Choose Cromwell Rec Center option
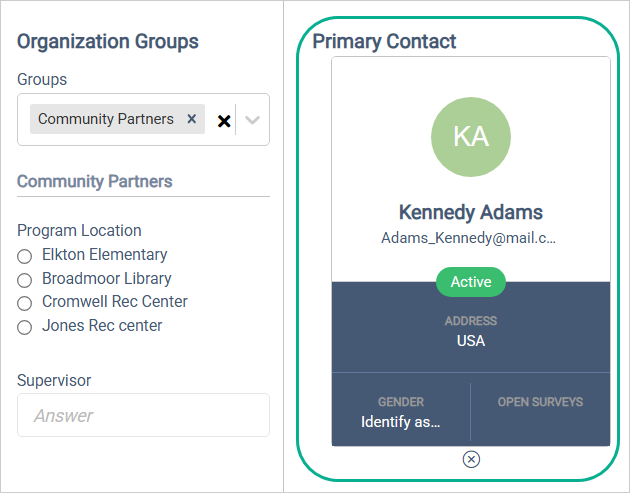This screenshot has height=493, width=630. click(x=25, y=302)
